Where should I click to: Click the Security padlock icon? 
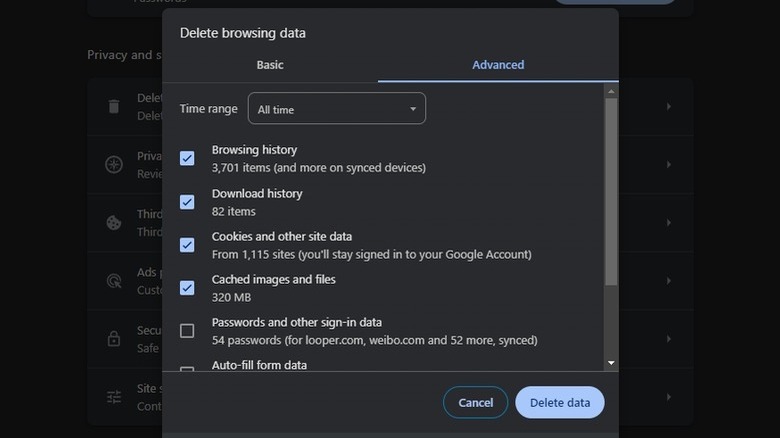114,338
